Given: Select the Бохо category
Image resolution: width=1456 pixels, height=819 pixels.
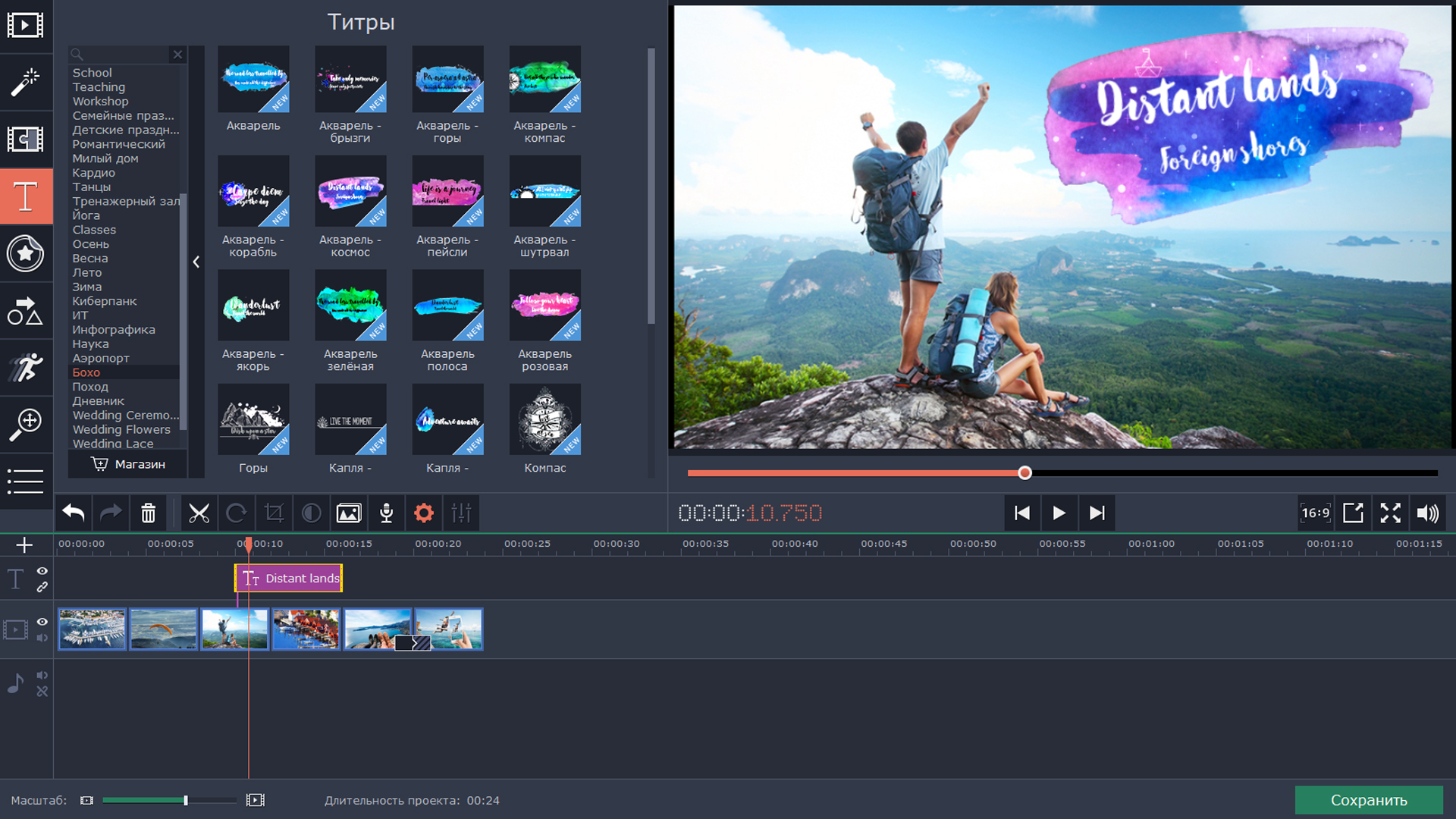Looking at the screenshot, I should 86,372.
